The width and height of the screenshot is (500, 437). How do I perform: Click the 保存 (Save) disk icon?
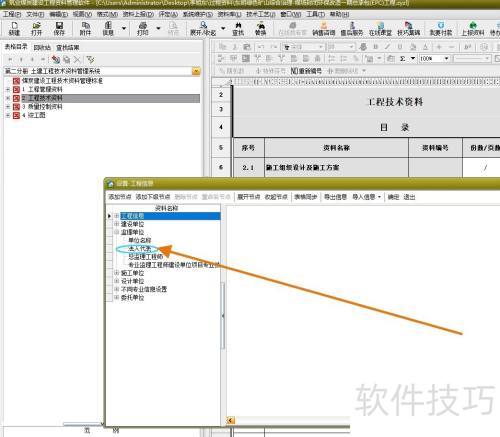tap(59, 29)
